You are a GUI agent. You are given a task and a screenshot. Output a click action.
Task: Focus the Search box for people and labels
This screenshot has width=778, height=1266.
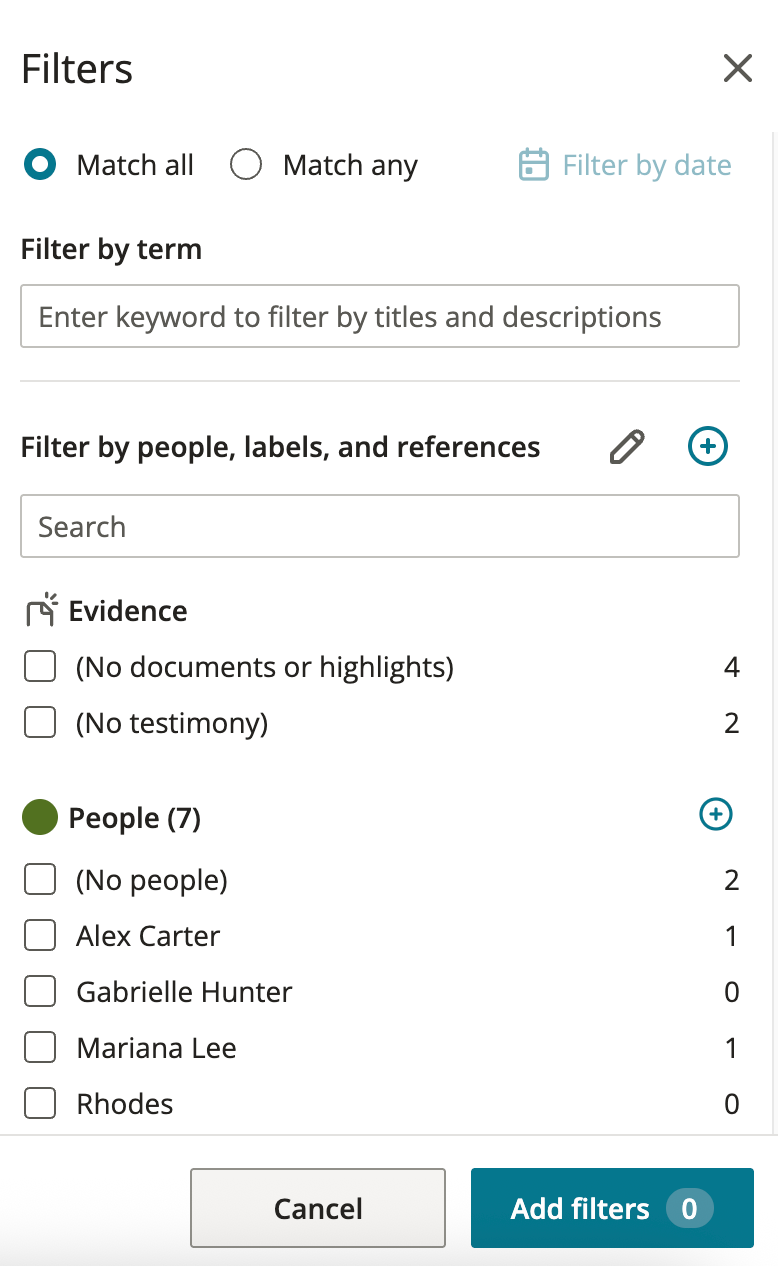point(380,526)
